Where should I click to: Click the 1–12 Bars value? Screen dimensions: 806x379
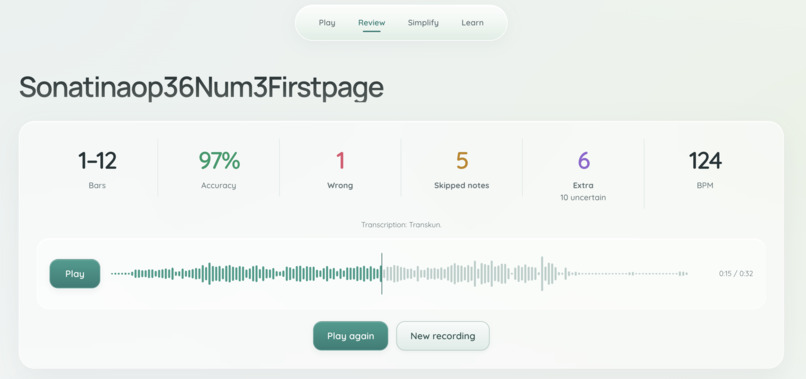[97, 161]
